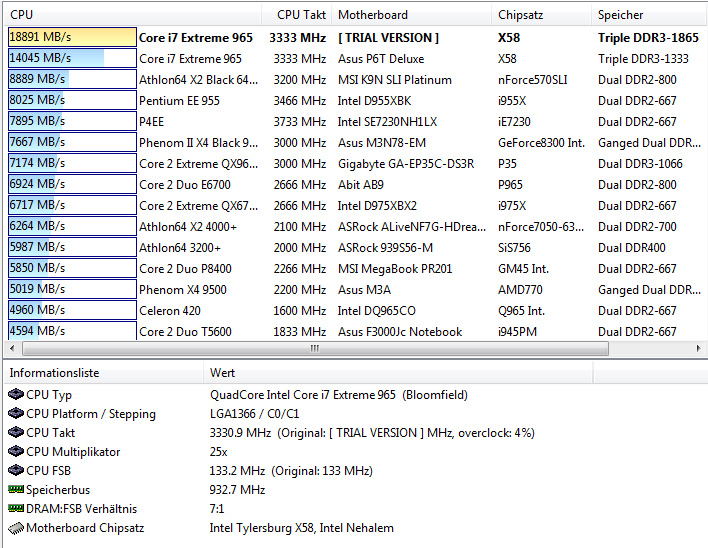Sort by the CPU column header

pos(133,15)
